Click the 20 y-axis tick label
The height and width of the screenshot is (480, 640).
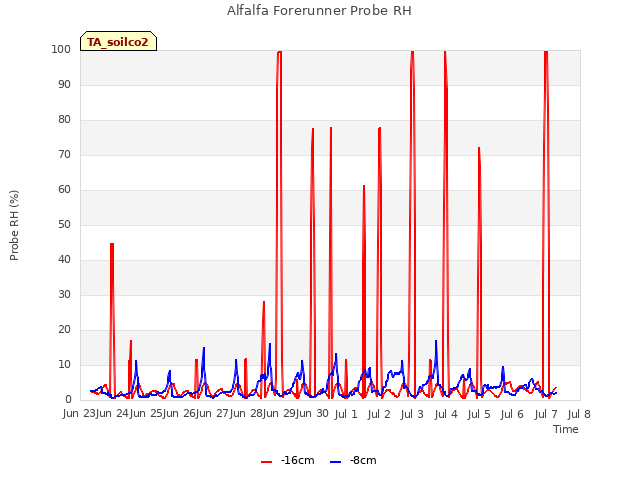pos(64,329)
